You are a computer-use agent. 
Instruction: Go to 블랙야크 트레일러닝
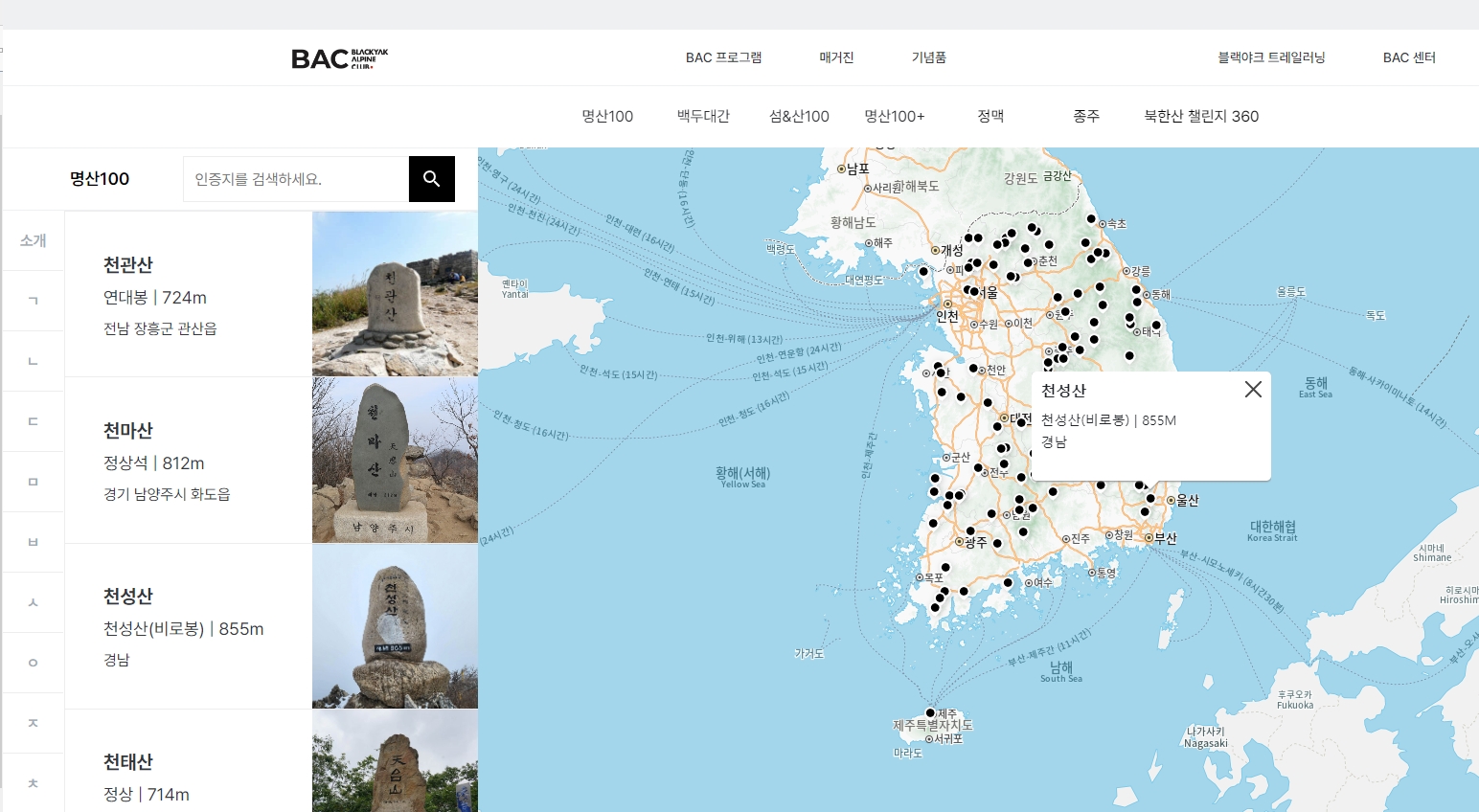(x=1271, y=57)
